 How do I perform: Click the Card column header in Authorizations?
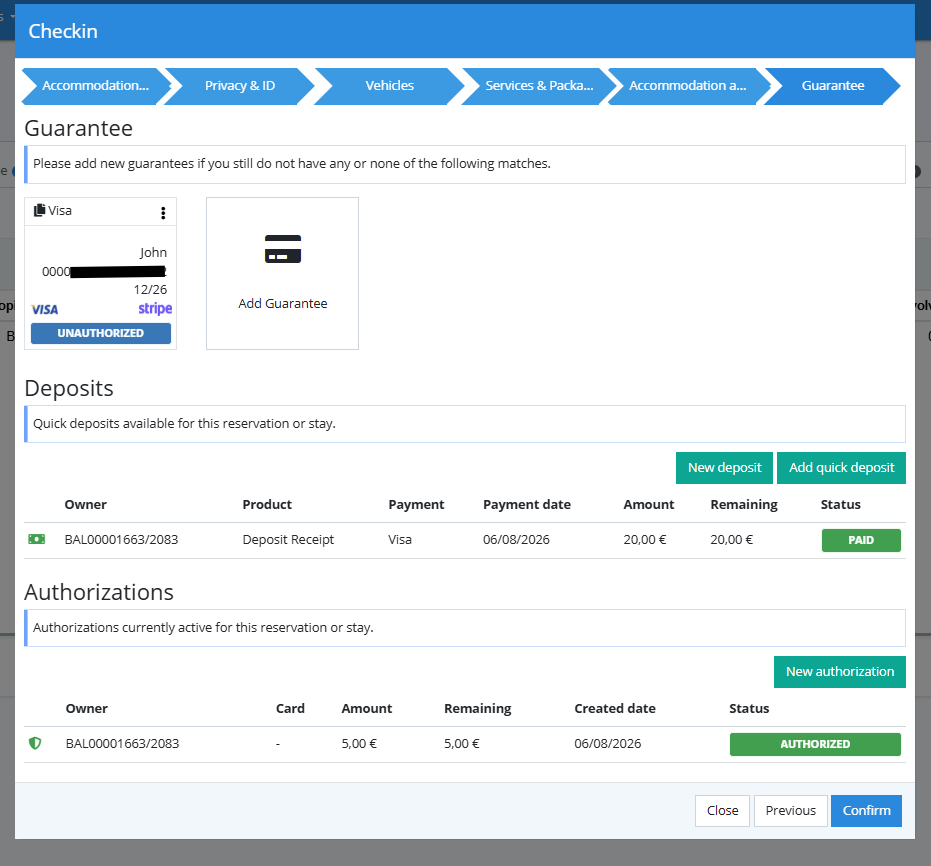click(x=290, y=709)
